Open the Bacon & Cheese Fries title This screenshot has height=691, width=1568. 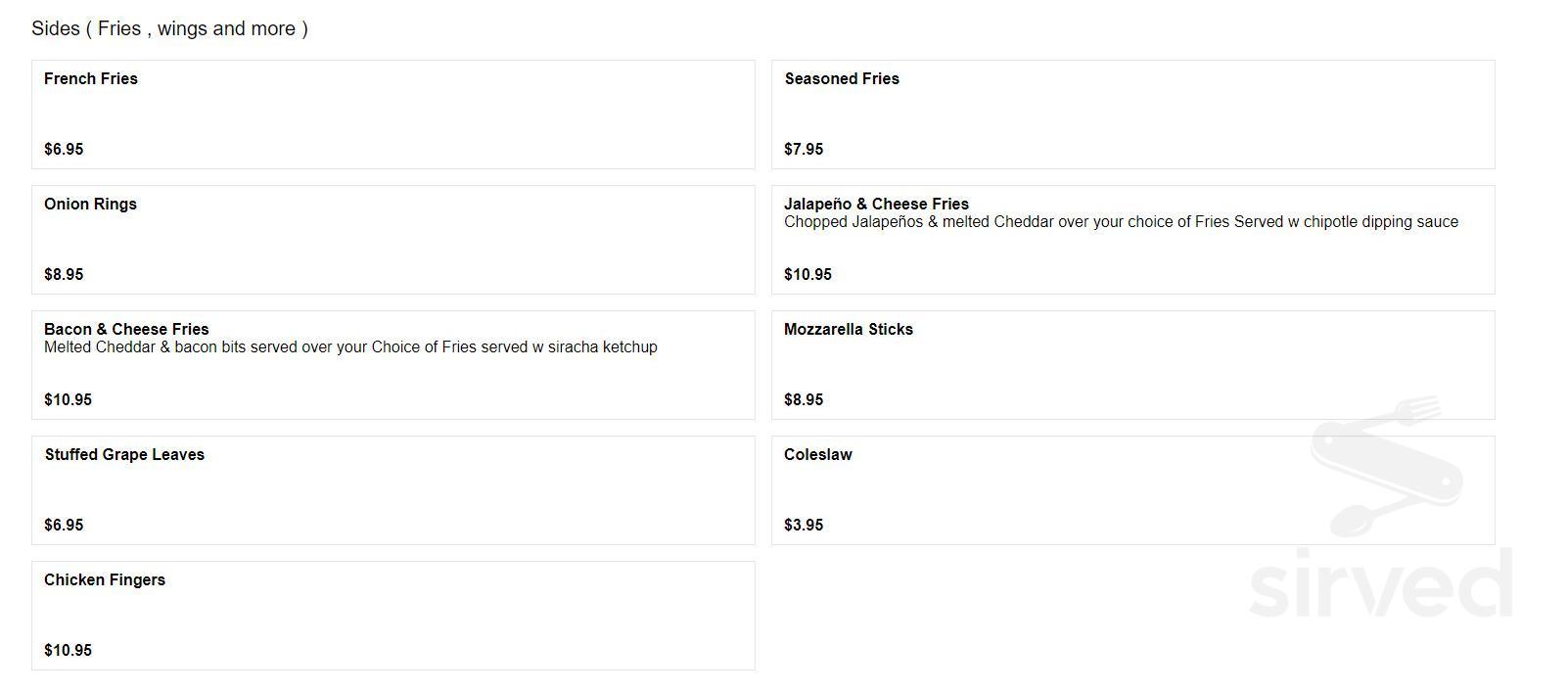tap(126, 329)
